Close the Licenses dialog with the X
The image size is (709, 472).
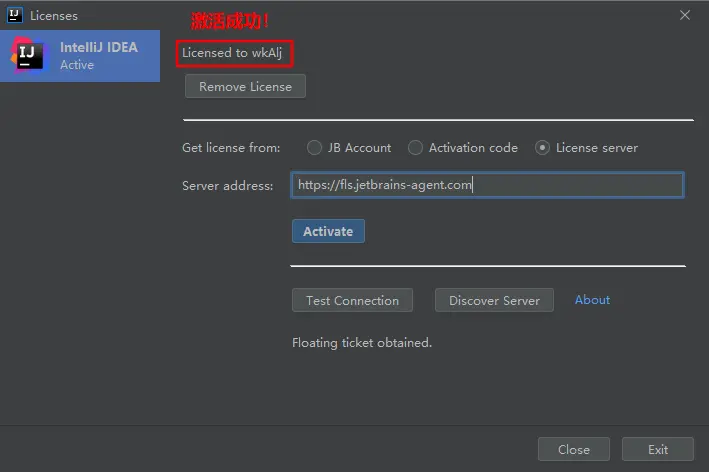click(685, 15)
